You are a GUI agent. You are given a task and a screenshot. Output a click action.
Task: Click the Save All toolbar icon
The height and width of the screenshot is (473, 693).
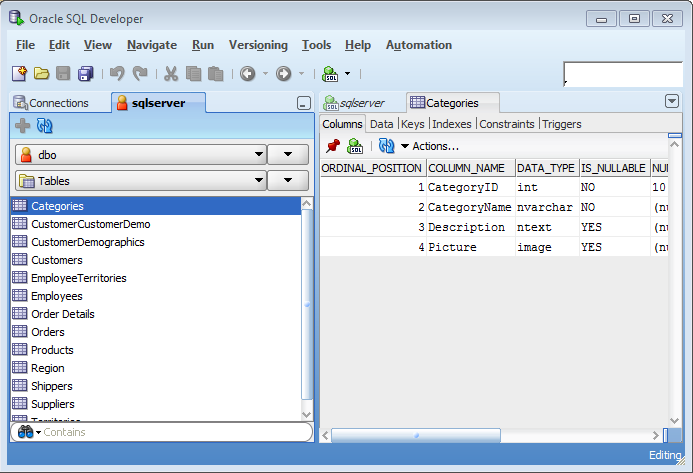tap(85, 73)
